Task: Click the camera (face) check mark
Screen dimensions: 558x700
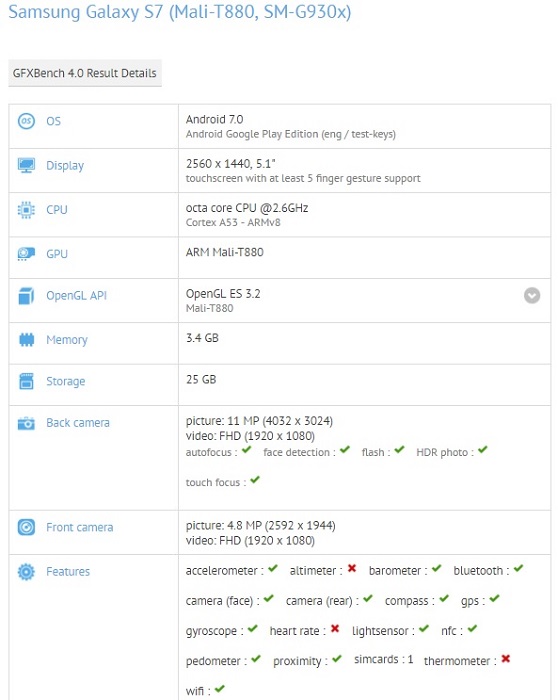Action: (268, 599)
